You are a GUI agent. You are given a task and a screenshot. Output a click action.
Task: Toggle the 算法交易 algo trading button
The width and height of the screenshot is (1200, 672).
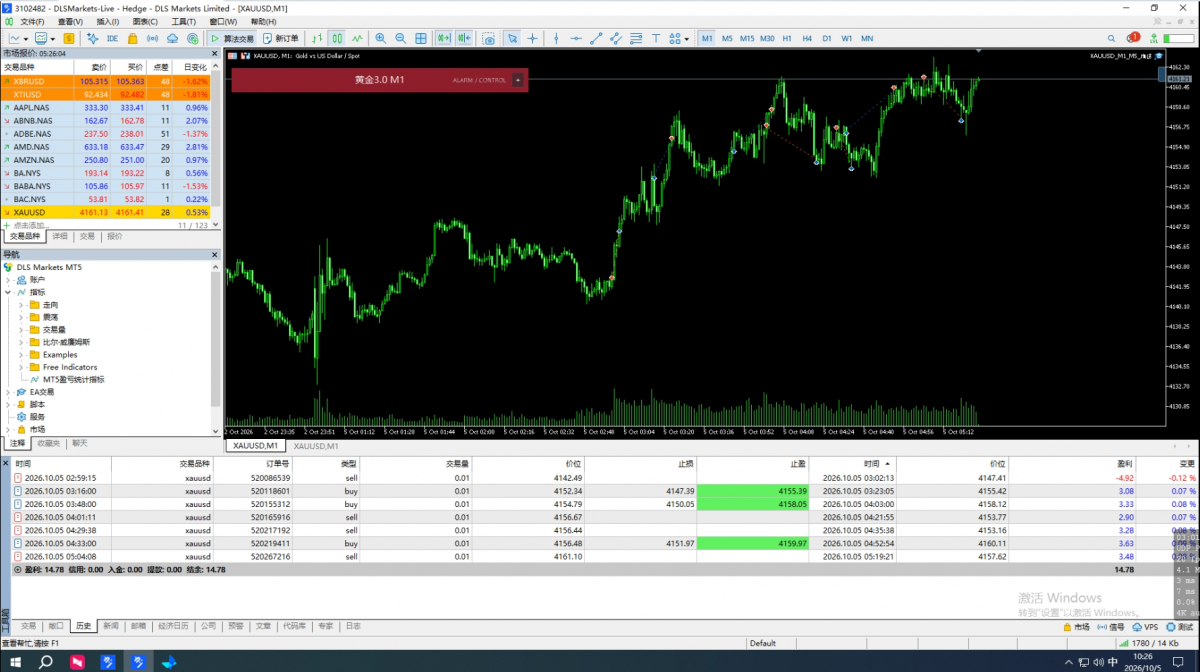pyautogui.click(x=232, y=38)
